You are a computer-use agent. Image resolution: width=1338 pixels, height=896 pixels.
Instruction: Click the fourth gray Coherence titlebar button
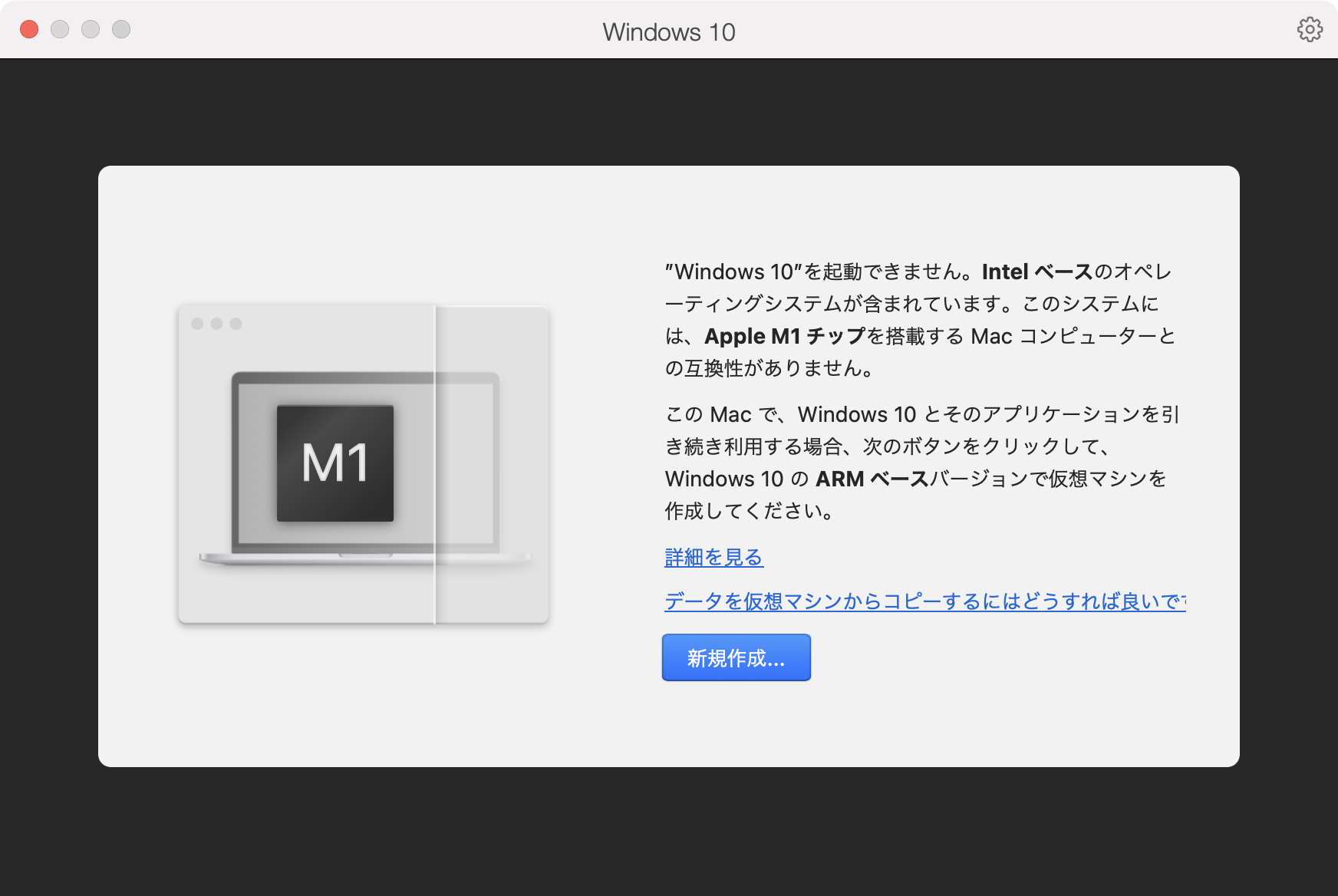coord(121,29)
